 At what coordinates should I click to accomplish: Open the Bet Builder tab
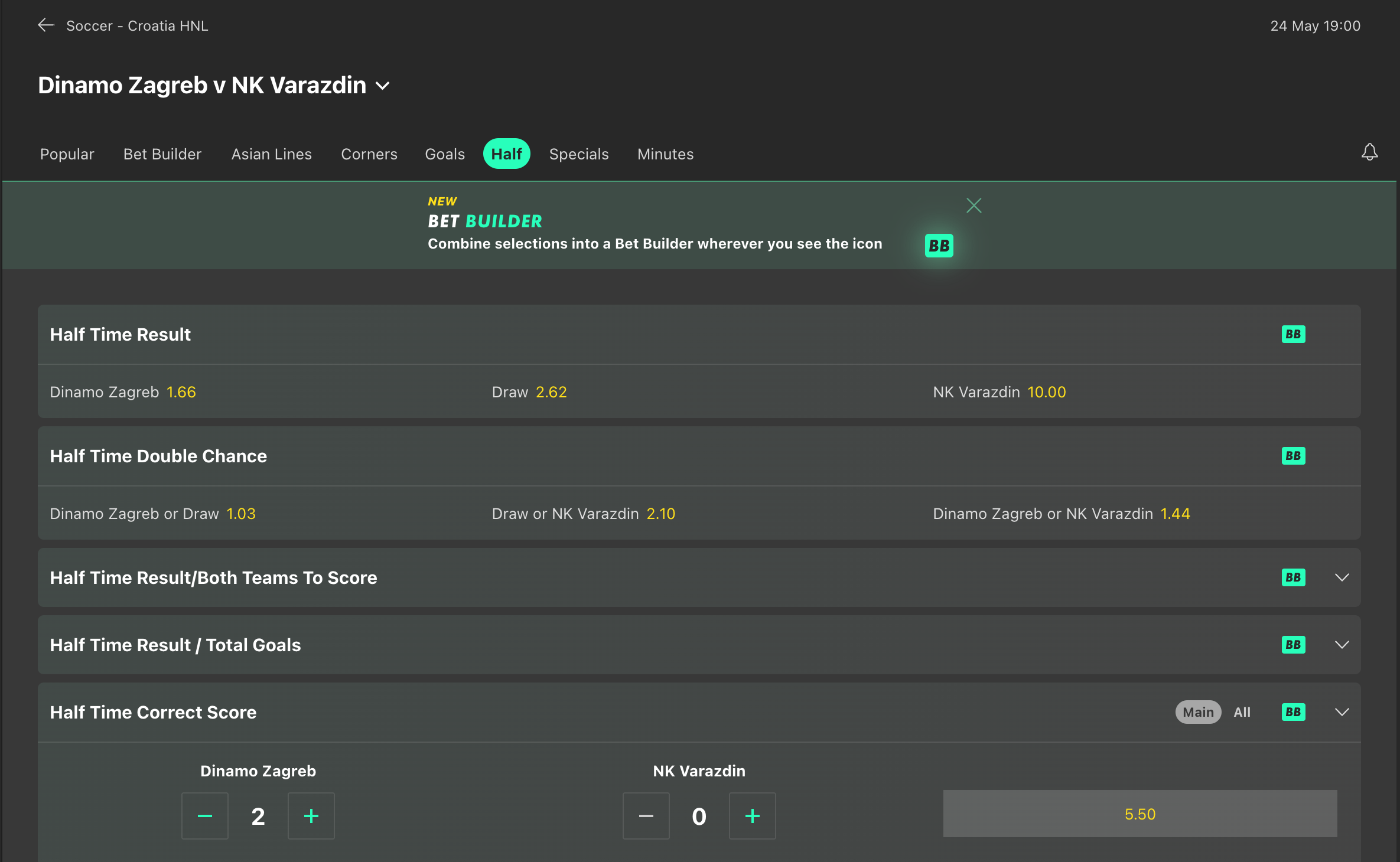pyautogui.click(x=162, y=154)
